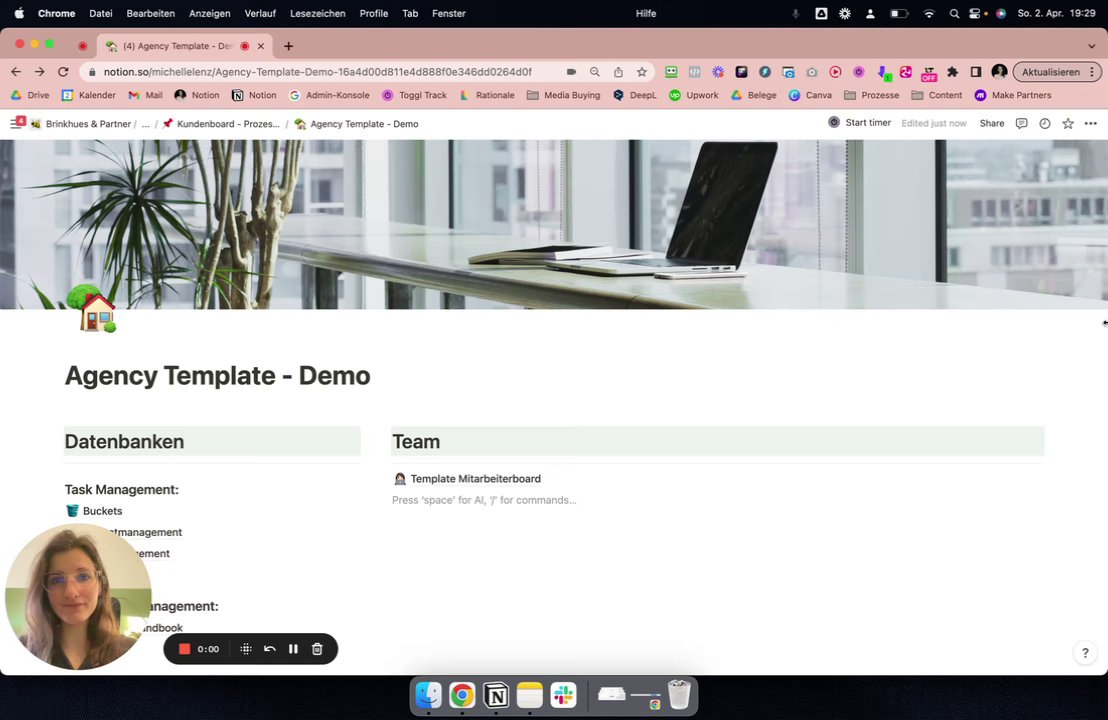
Task: Open Slack from the Dock
Action: click(x=563, y=695)
